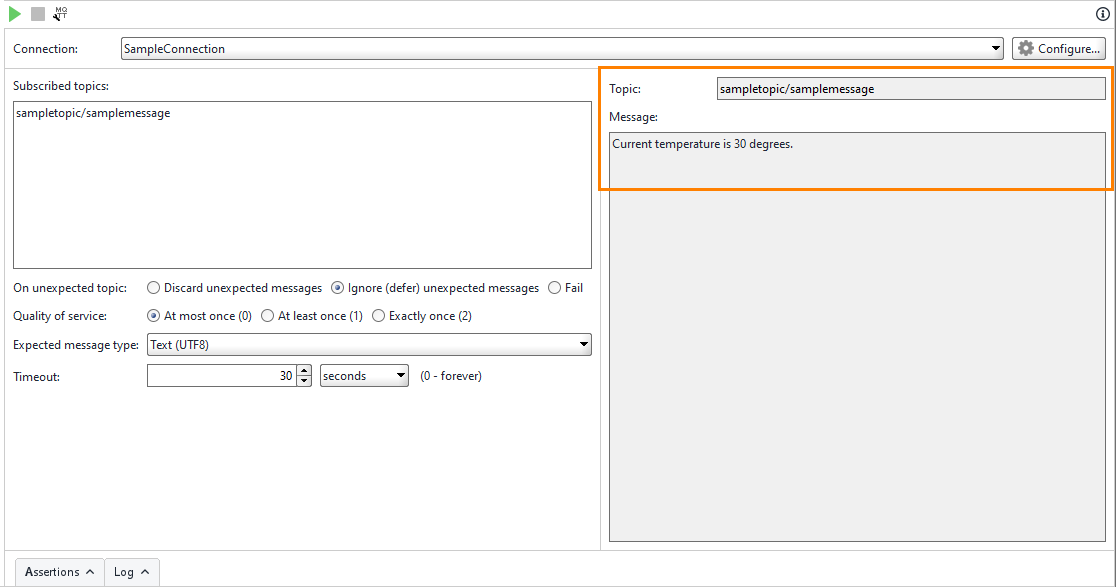
Task: Choose Exactly once (2) quality of service
Action: (x=378, y=315)
